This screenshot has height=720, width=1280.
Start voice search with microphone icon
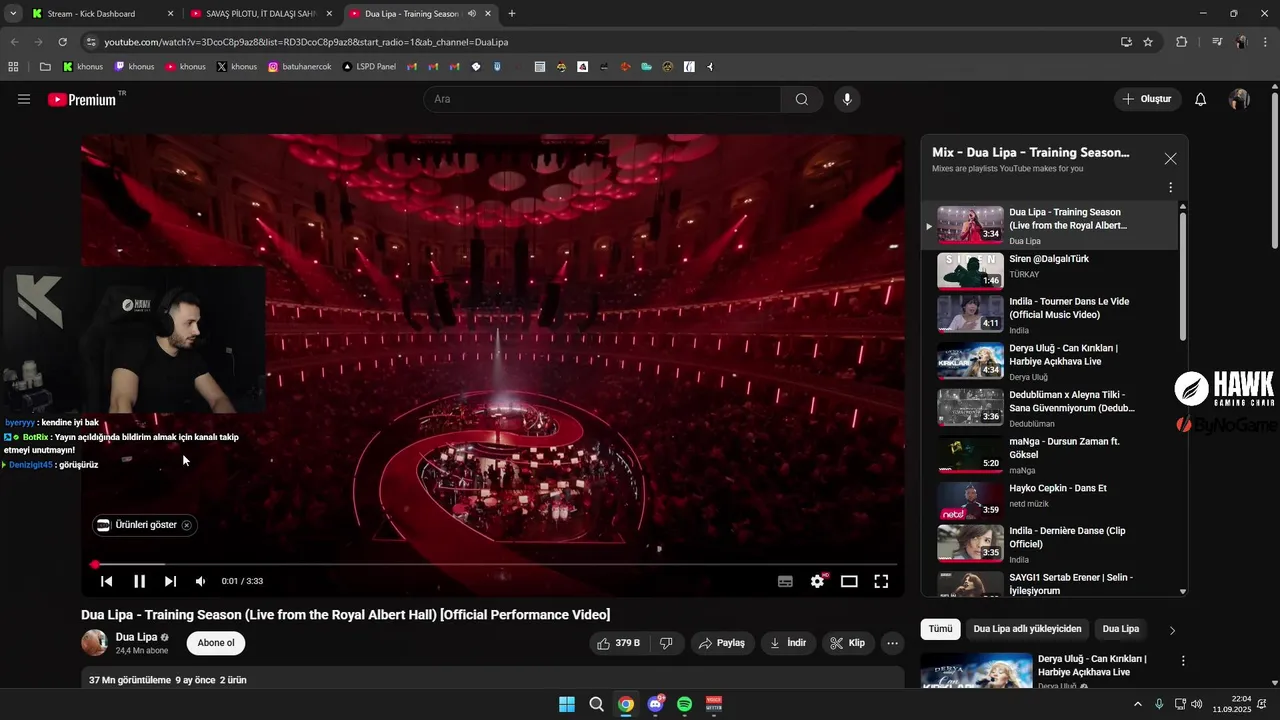click(x=847, y=99)
